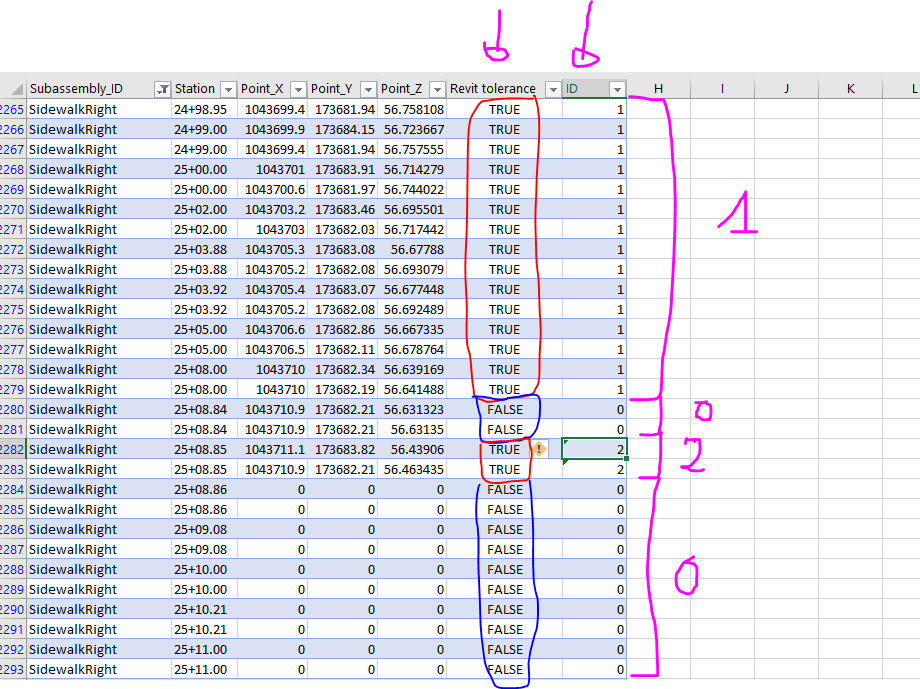
Task: Select Station cell in row 2286
Action: 204,529
